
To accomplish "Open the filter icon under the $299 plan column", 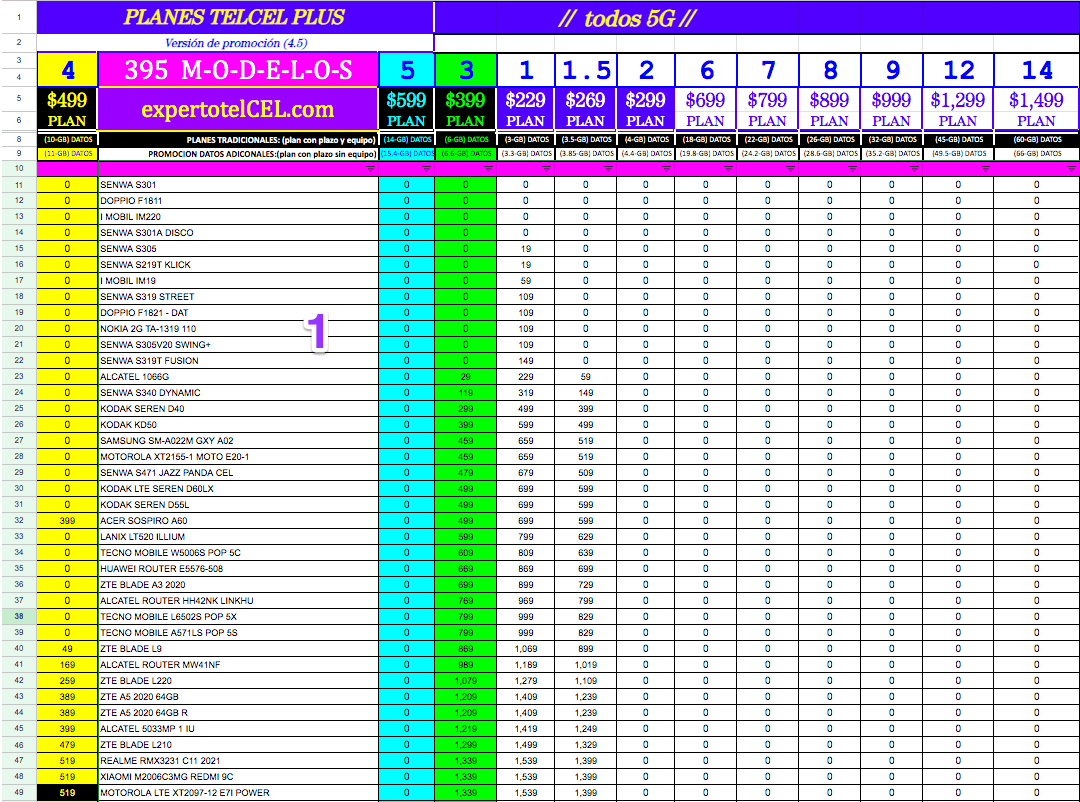I will tap(667, 169).
